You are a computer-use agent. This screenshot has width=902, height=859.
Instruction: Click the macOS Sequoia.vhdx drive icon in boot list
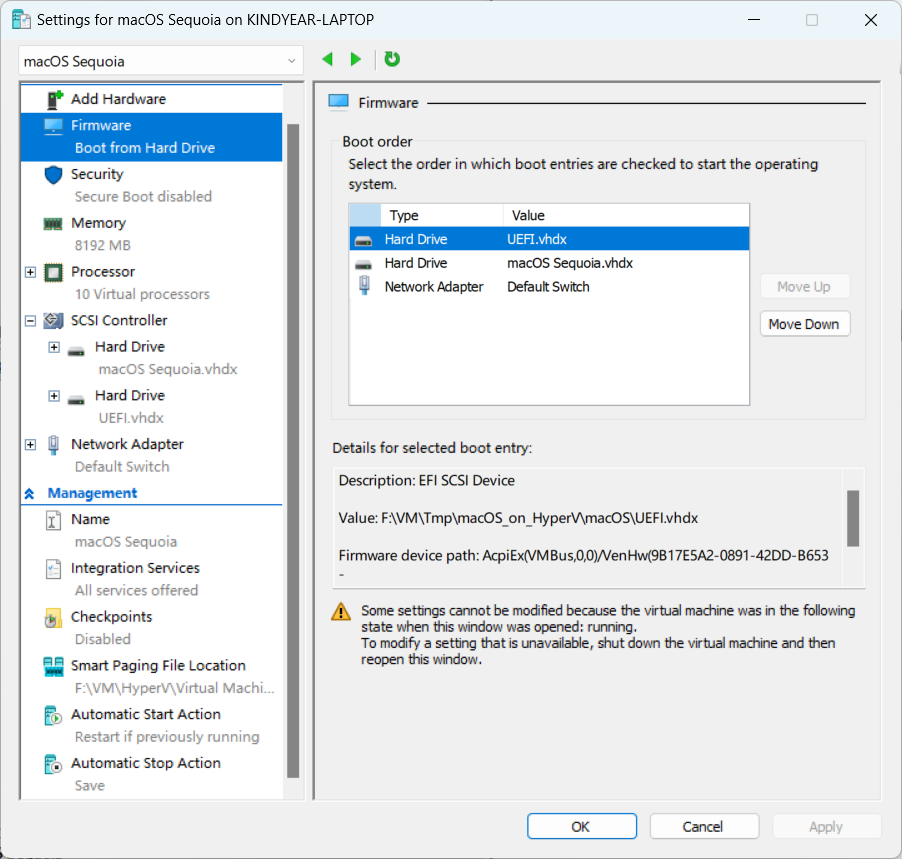click(x=364, y=264)
